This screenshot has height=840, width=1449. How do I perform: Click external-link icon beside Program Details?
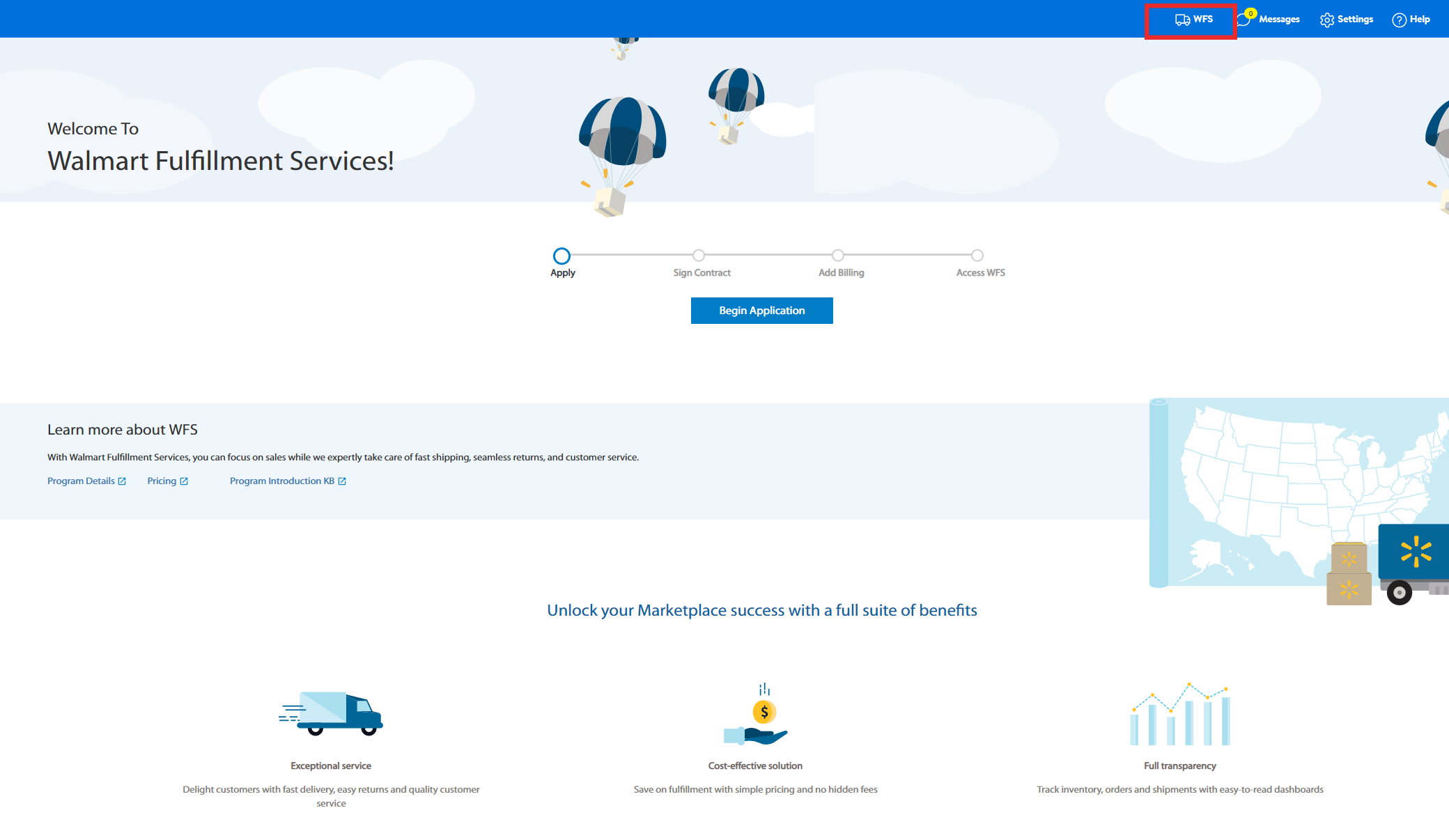[122, 481]
